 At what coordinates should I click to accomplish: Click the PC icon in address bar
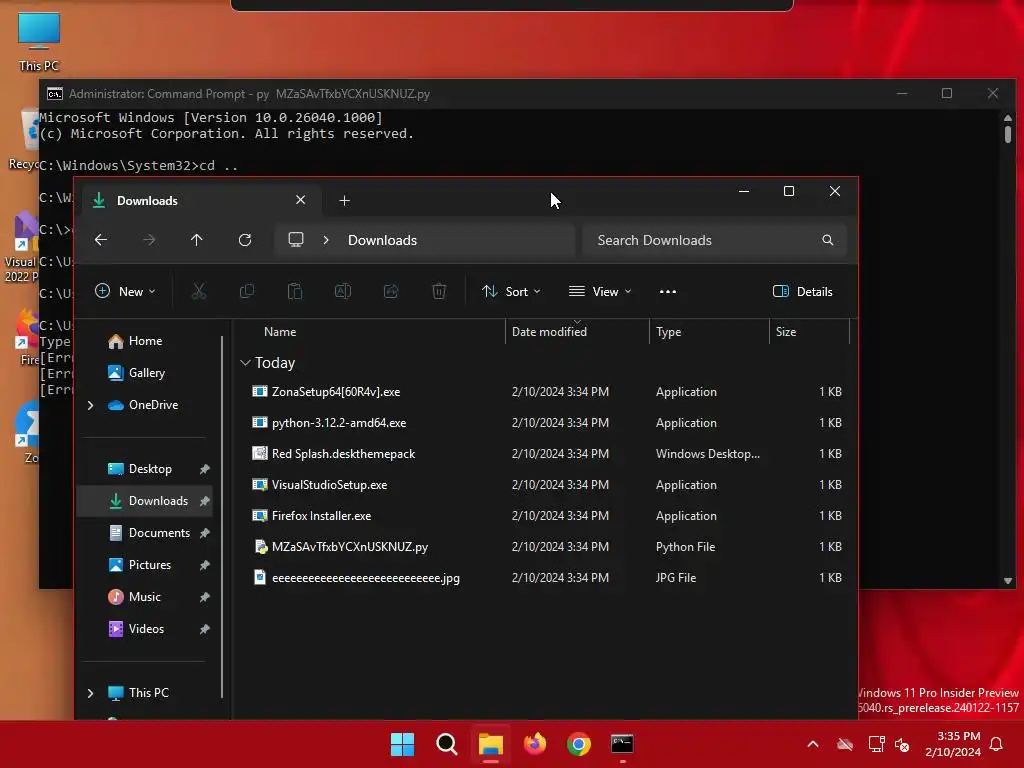(x=296, y=240)
